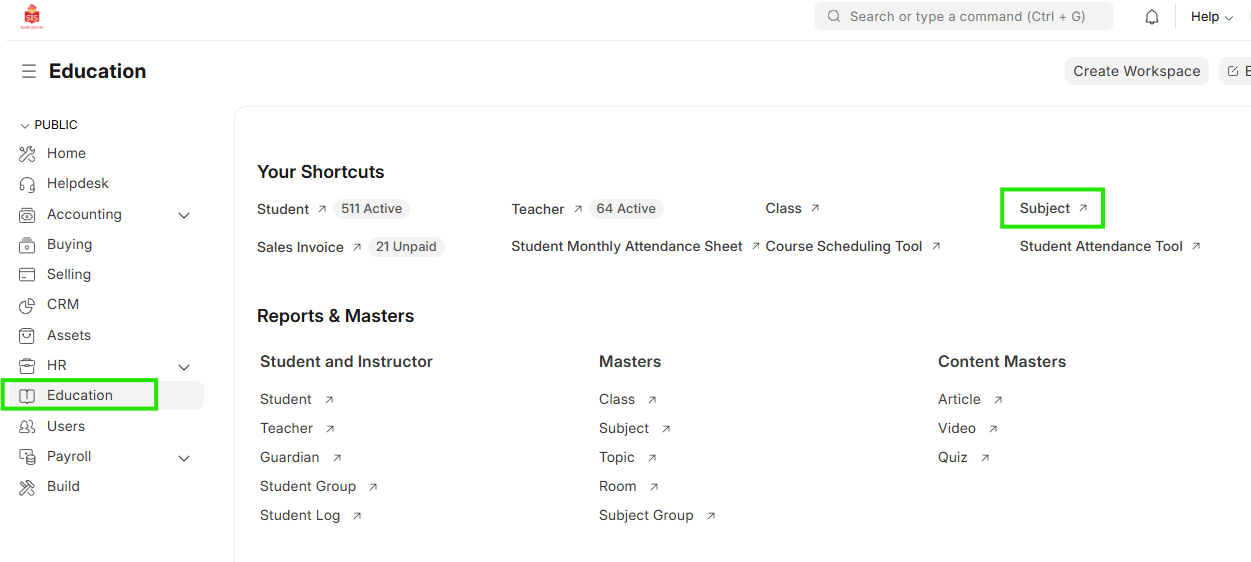The height and width of the screenshot is (562, 1251).
Task: Click the CRM pie chart icon
Action: point(27,305)
